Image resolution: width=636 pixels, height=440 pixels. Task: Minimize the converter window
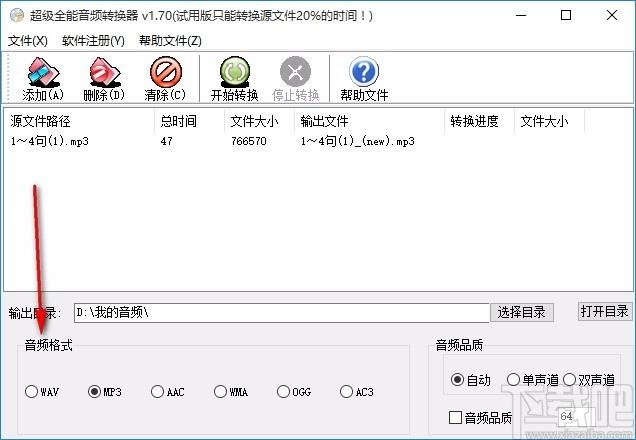coord(521,15)
